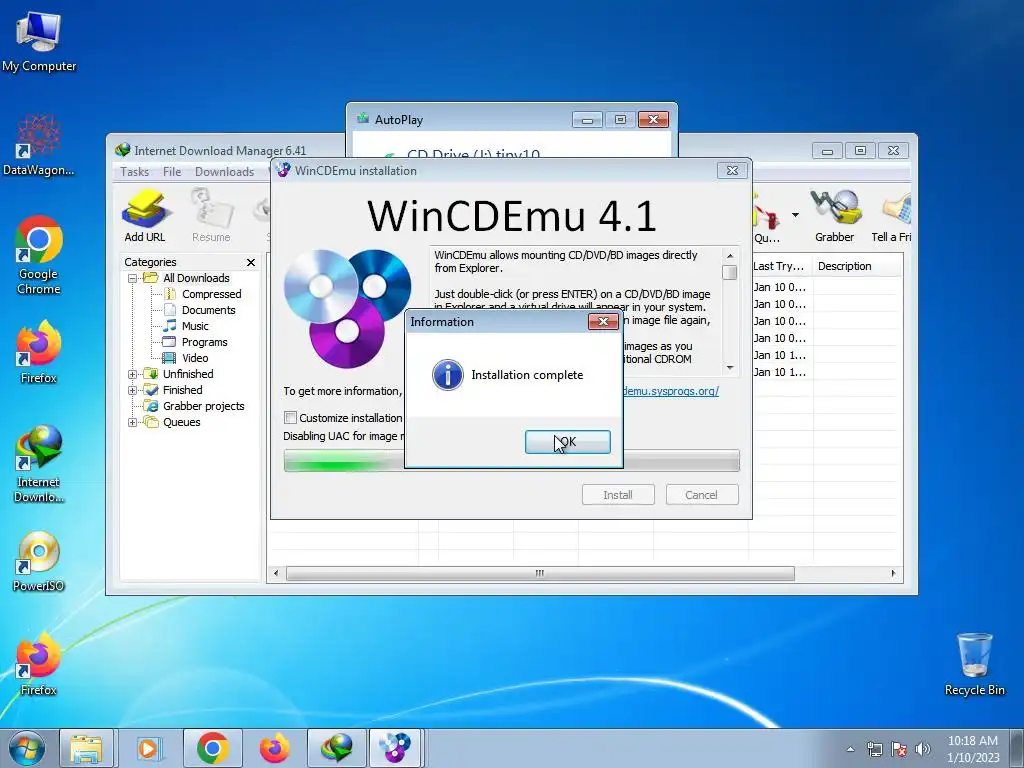Screen dimensions: 1024x768
Task: Switch to Chrome on the taskbar
Action: tap(212, 748)
